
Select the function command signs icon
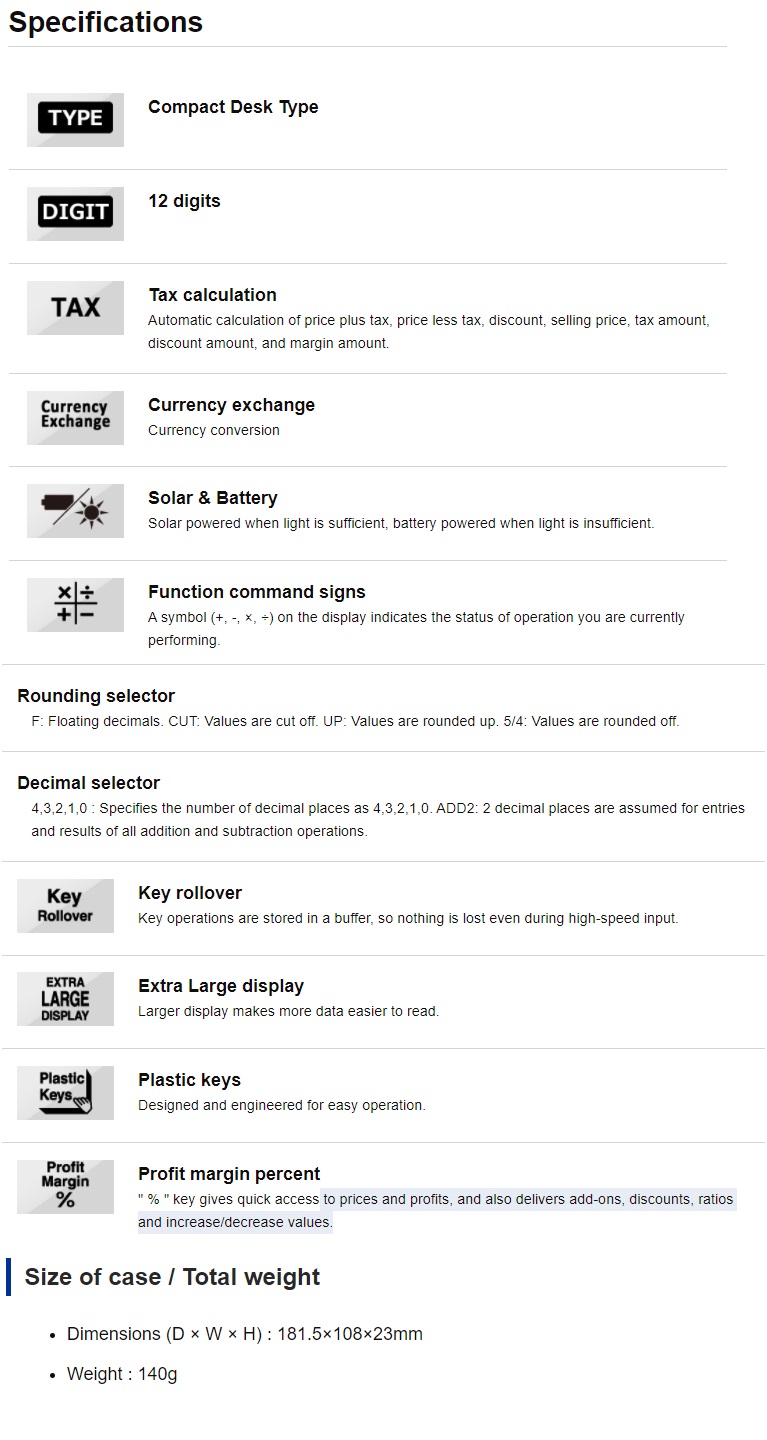(x=75, y=605)
